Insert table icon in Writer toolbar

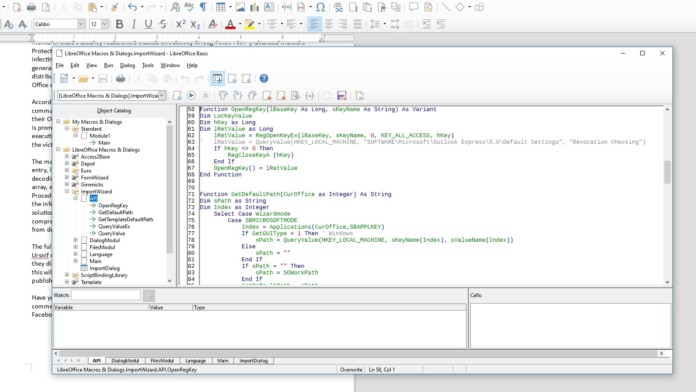pyautogui.click(x=220, y=7)
